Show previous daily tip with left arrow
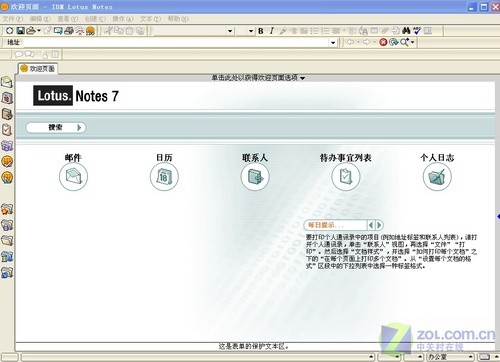This screenshot has width=500, height=362. coord(371,225)
